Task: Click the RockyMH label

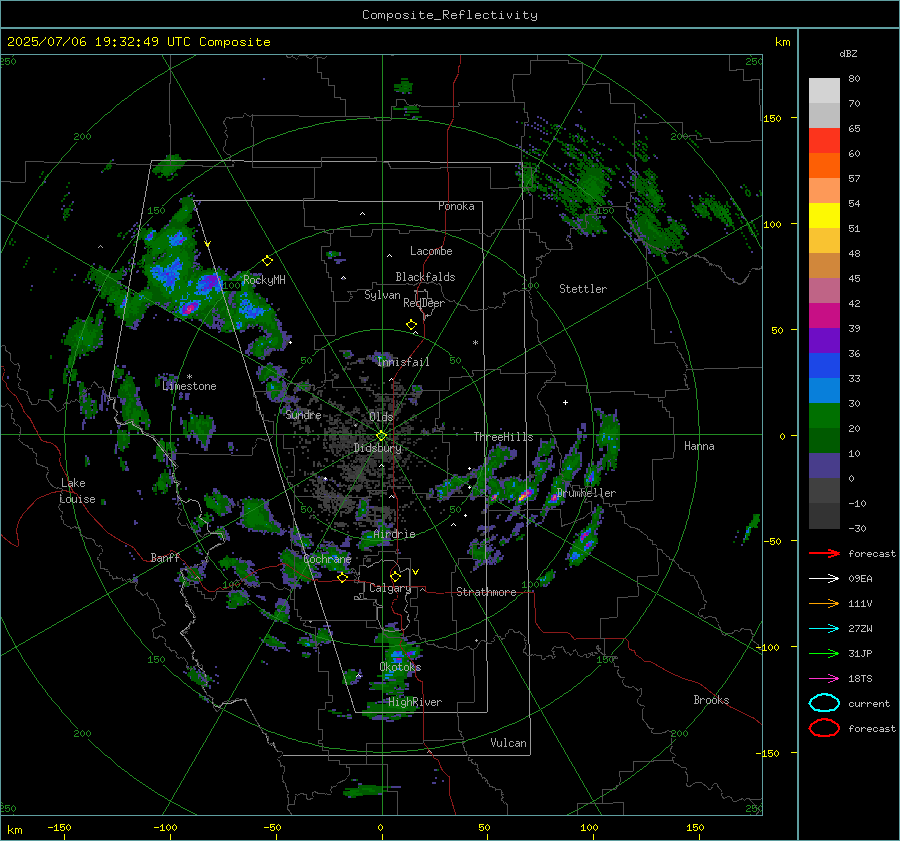Action: [264, 280]
